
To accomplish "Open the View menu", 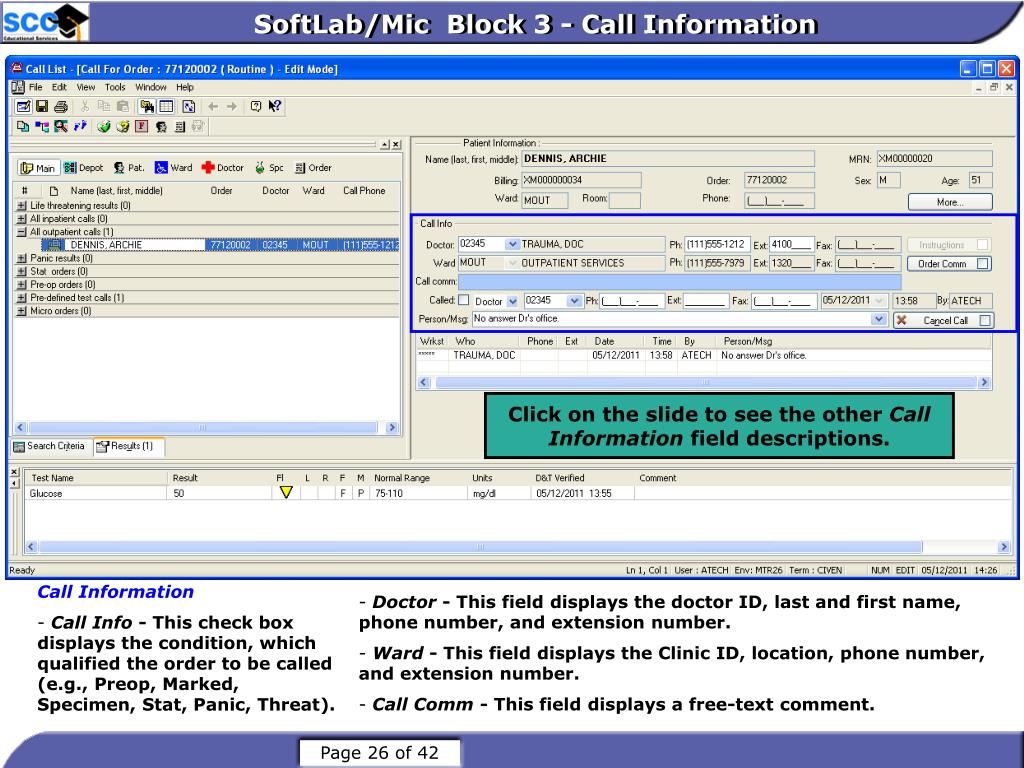I will 86,87.
